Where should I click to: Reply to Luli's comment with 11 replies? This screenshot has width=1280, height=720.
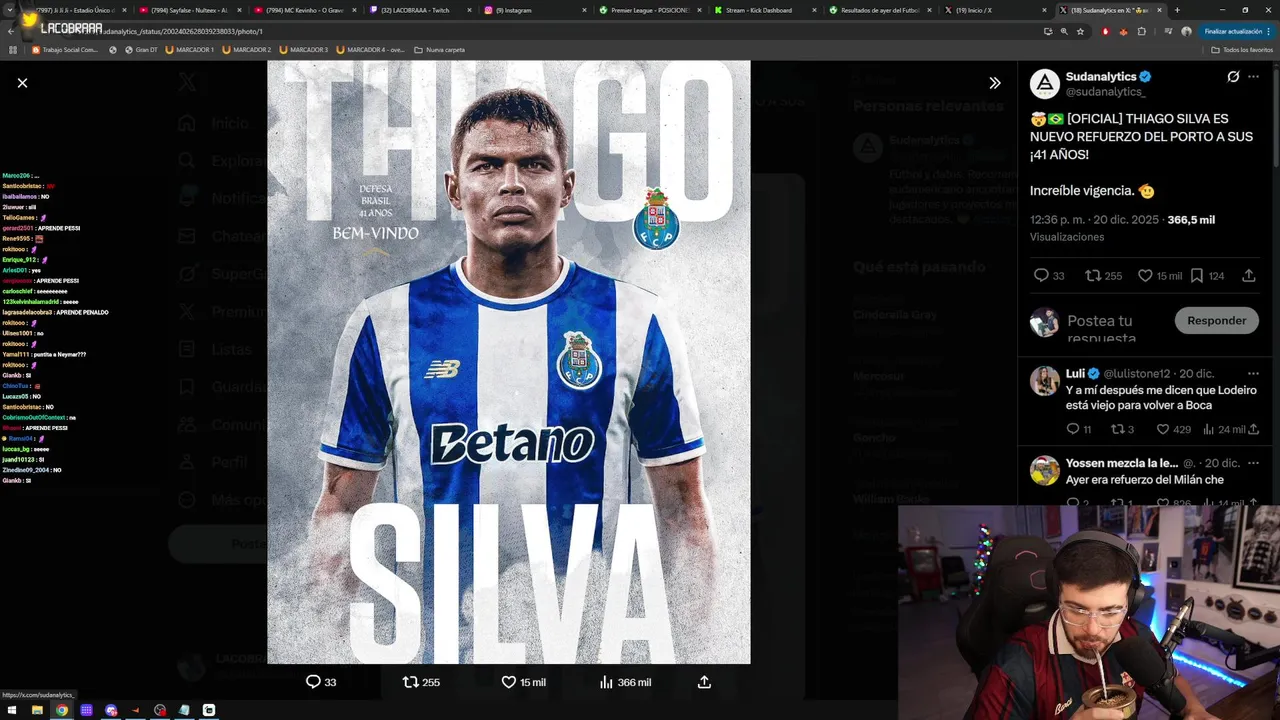tap(1078, 429)
